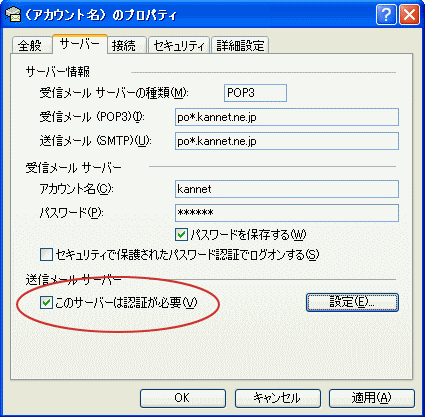The width and height of the screenshot is (425, 417).
Task: Click the POP3 server type field
Action: 255,93
